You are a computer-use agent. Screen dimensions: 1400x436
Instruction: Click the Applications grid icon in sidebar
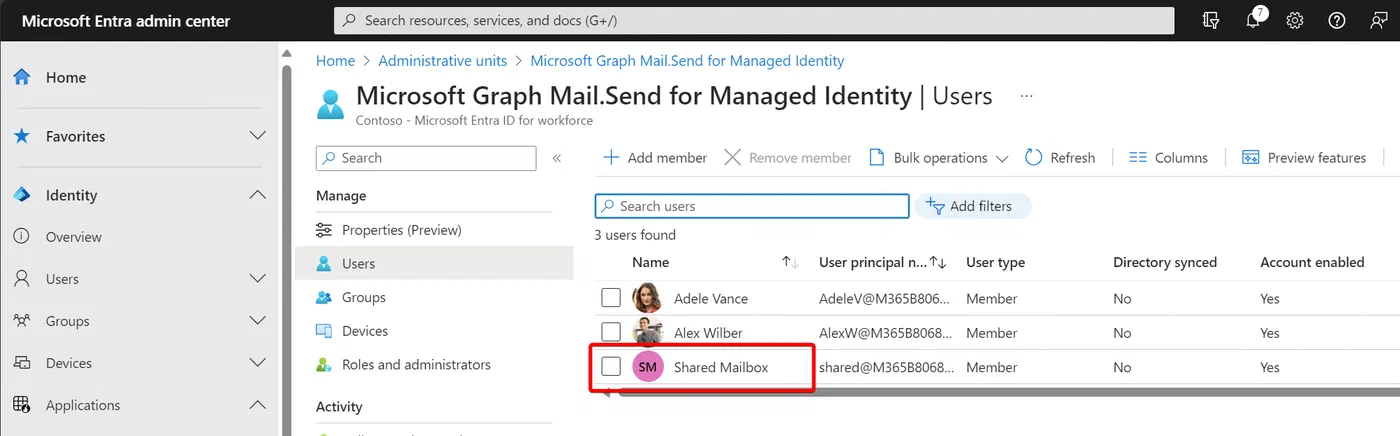pyautogui.click(x=21, y=405)
